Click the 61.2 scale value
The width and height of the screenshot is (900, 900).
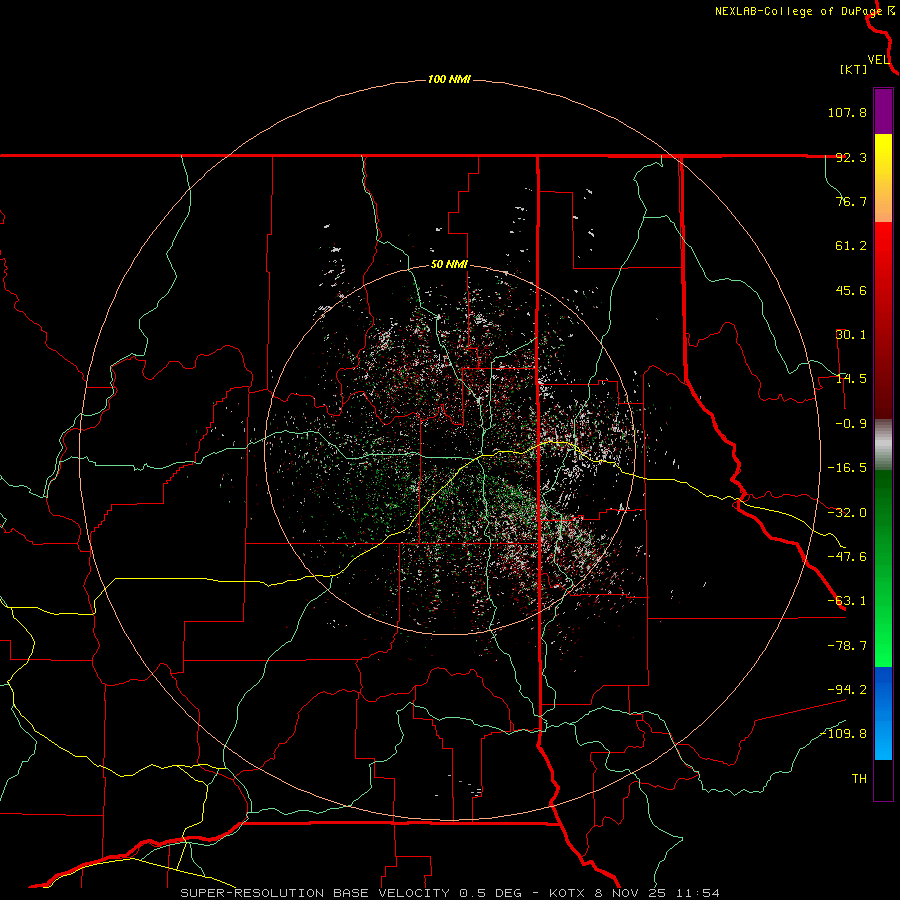pos(851,246)
